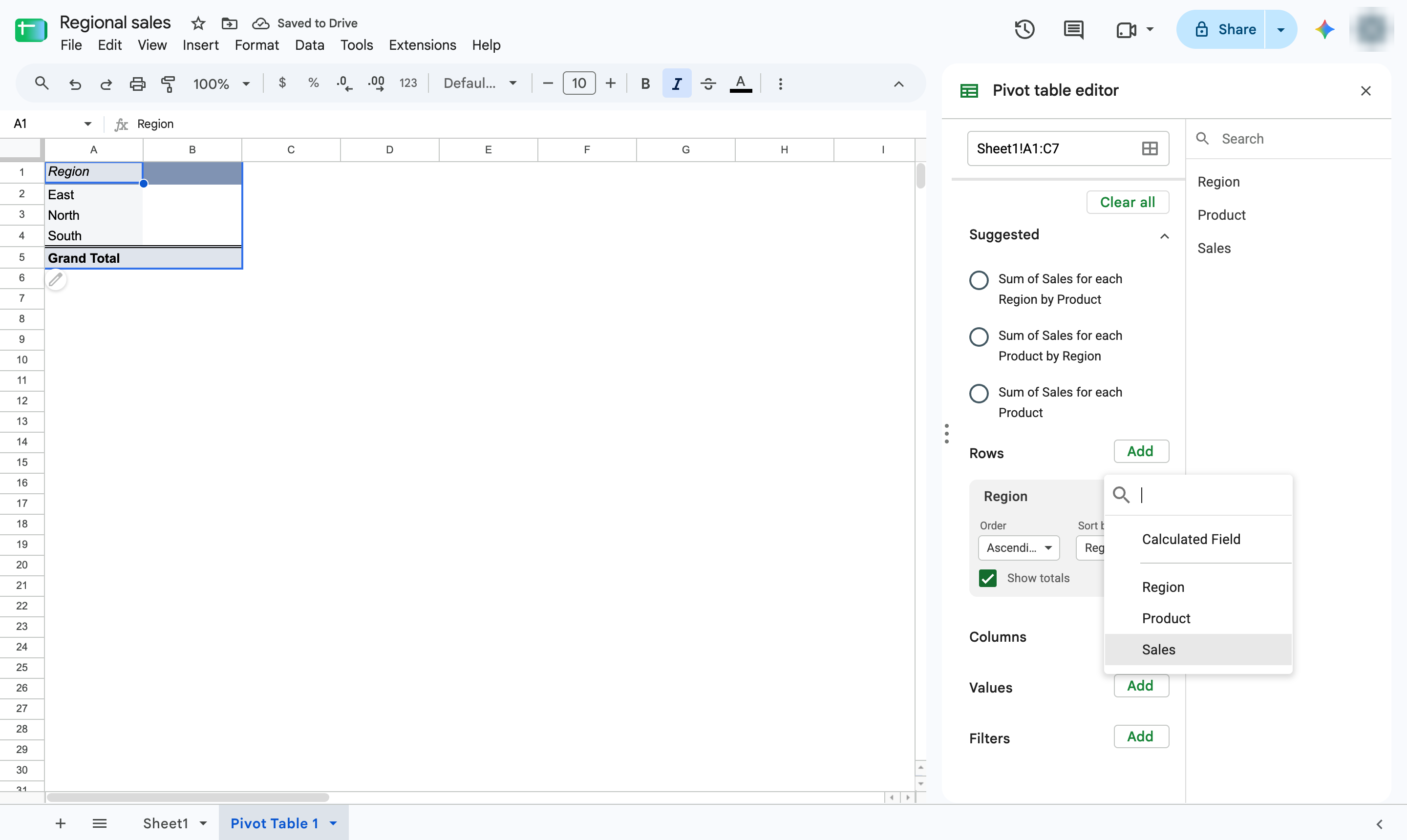Open zoom level 100% dropdown
The image size is (1407, 840).
[221, 84]
